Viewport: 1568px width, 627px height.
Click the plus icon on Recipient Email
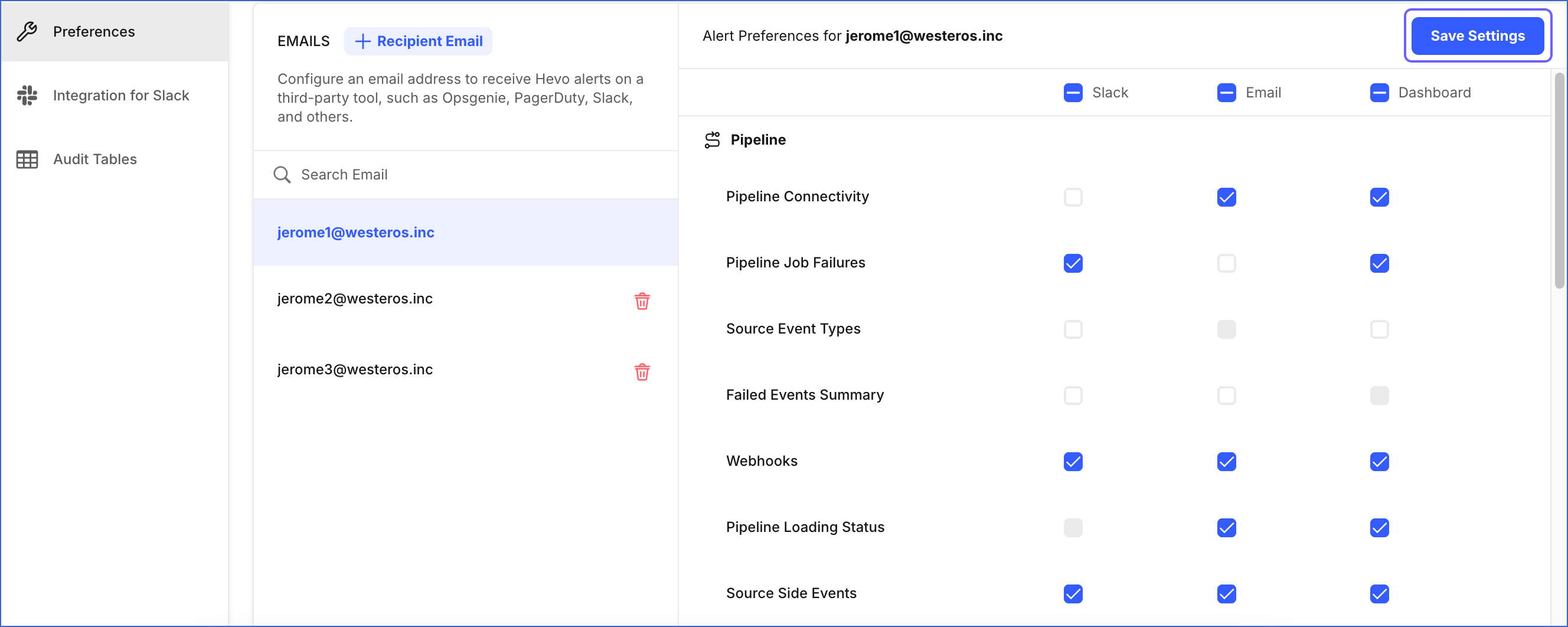pyautogui.click(x=364, y=41)
